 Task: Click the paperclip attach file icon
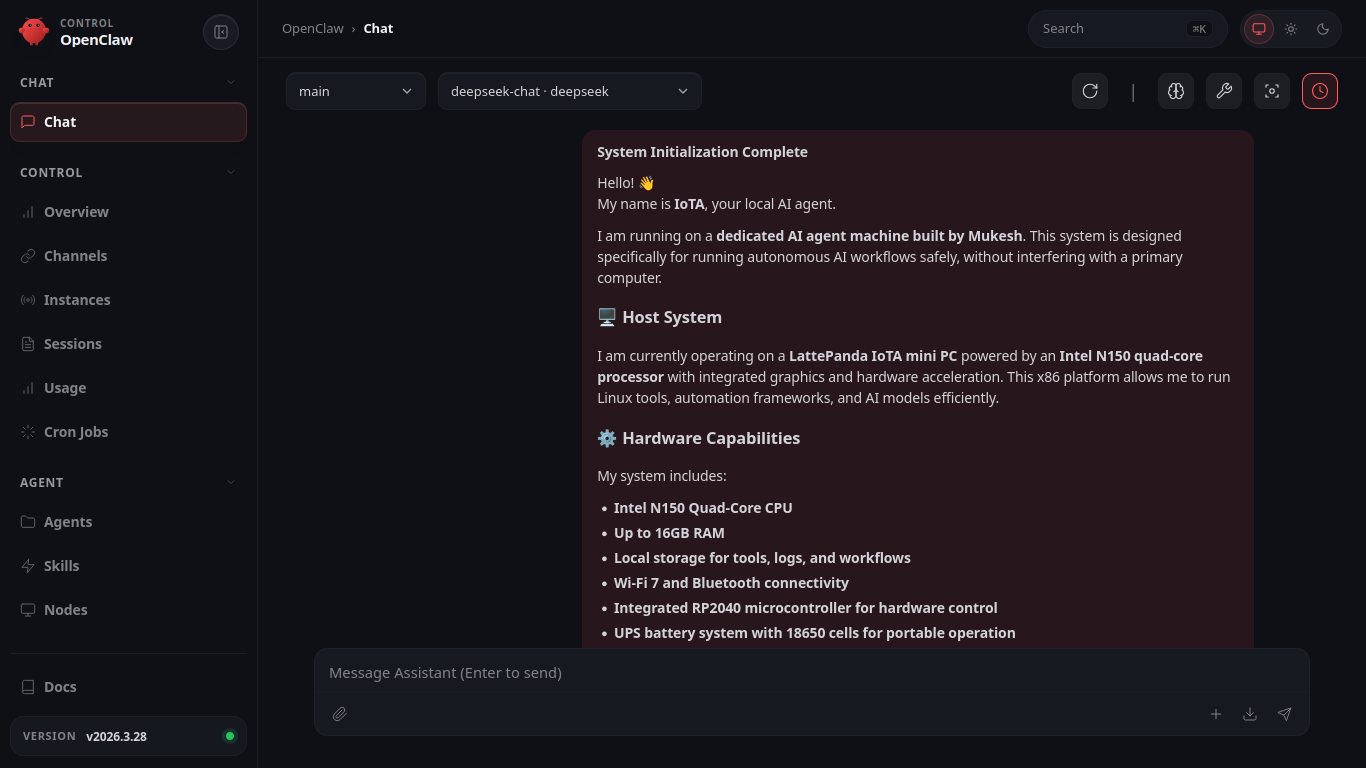(x=340, y=714)
